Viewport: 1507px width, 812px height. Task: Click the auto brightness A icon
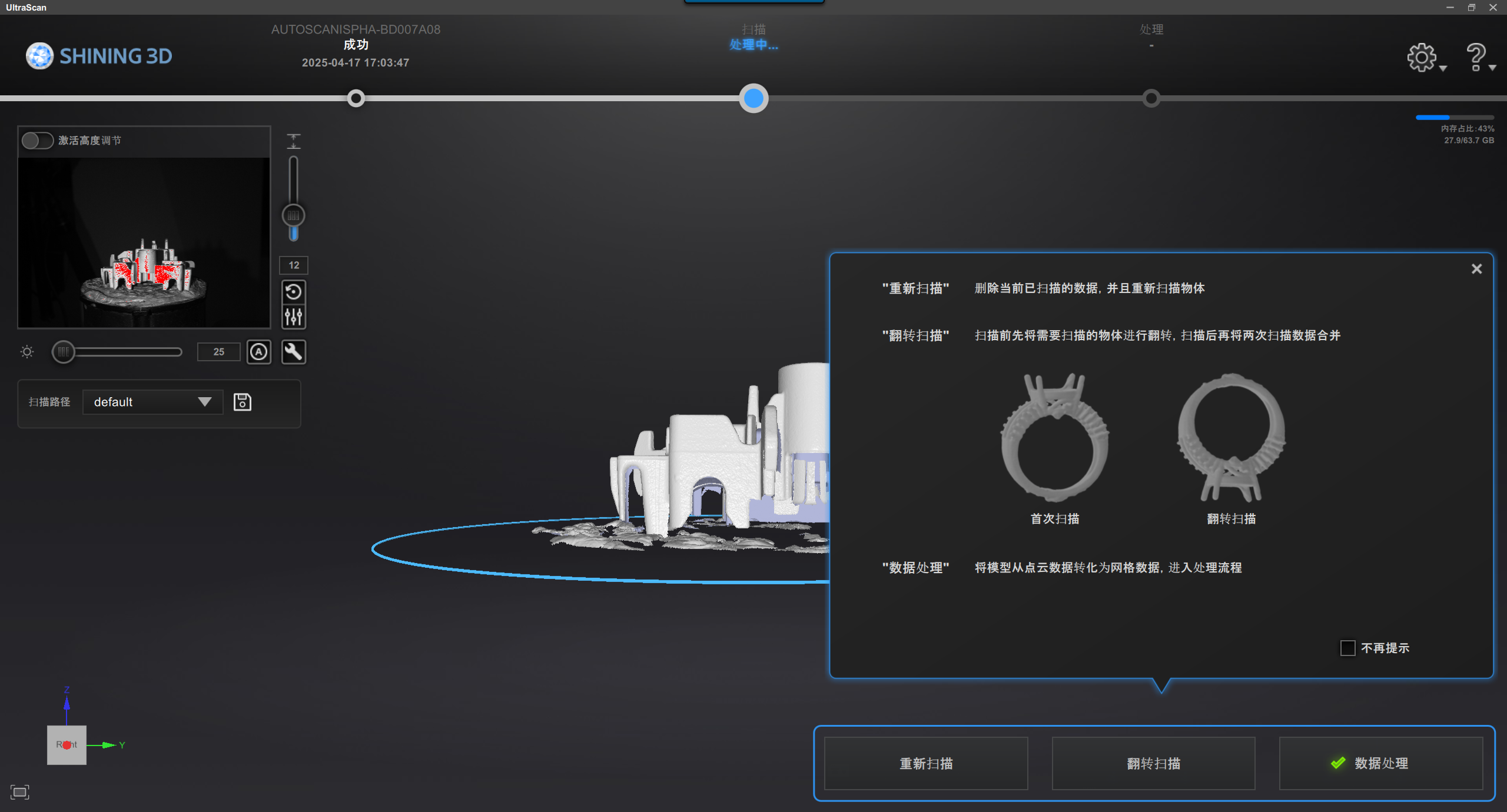point(259,352)
